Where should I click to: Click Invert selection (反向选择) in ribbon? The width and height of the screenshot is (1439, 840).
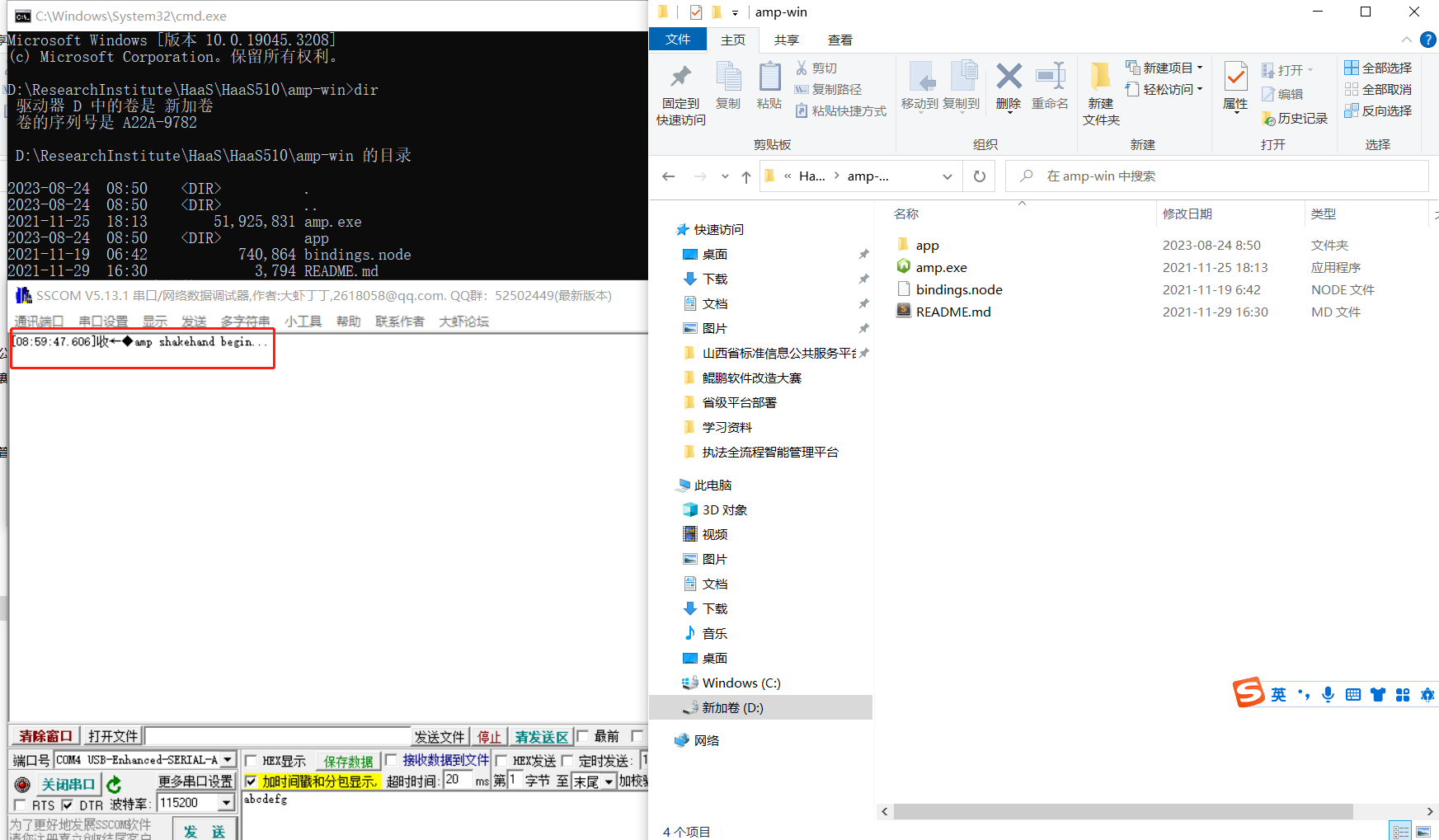[x=1378, y=110]
